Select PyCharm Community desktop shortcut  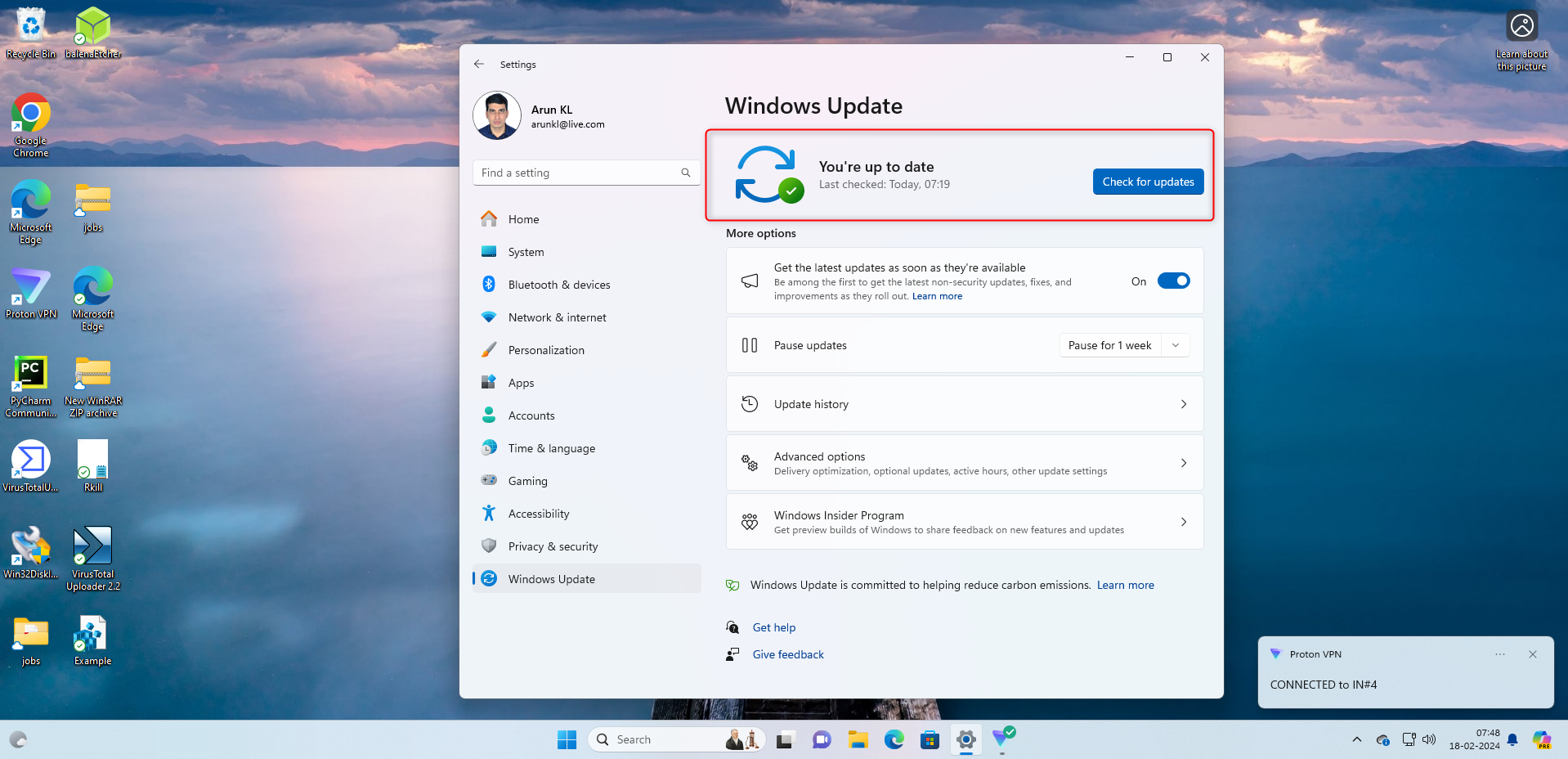pos(31,387)
